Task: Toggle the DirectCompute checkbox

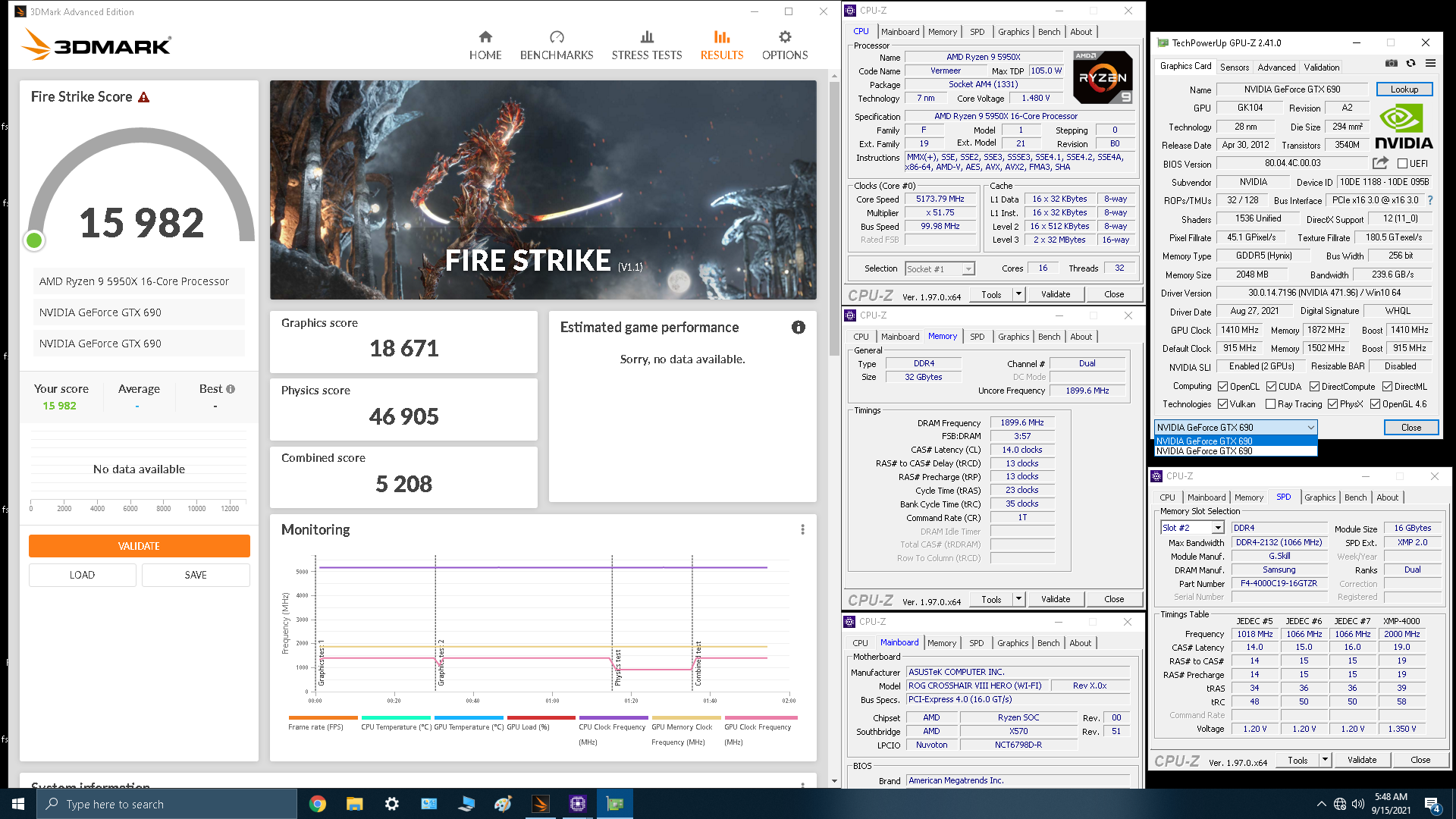Action: pyautogui.click(x=1314, y=387)
